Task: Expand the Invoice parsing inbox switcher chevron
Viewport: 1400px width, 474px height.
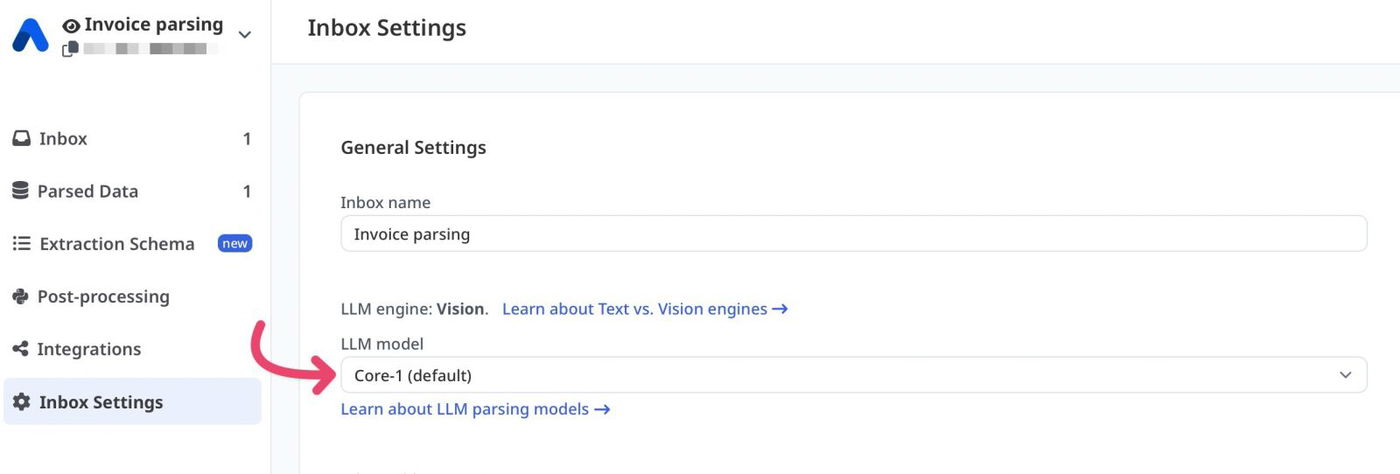Action: coord(244,35)
